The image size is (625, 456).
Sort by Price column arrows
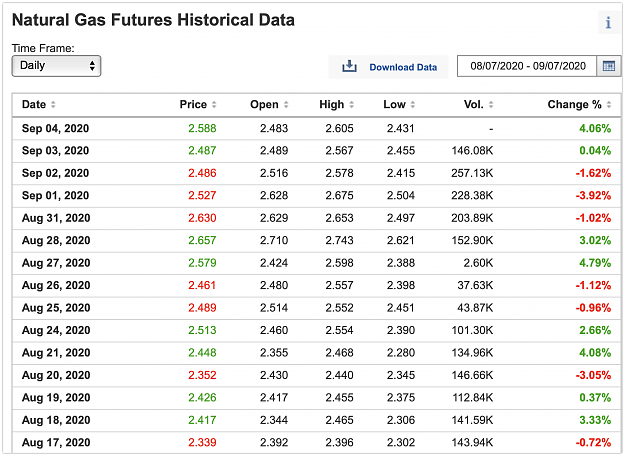pos(214,104)
